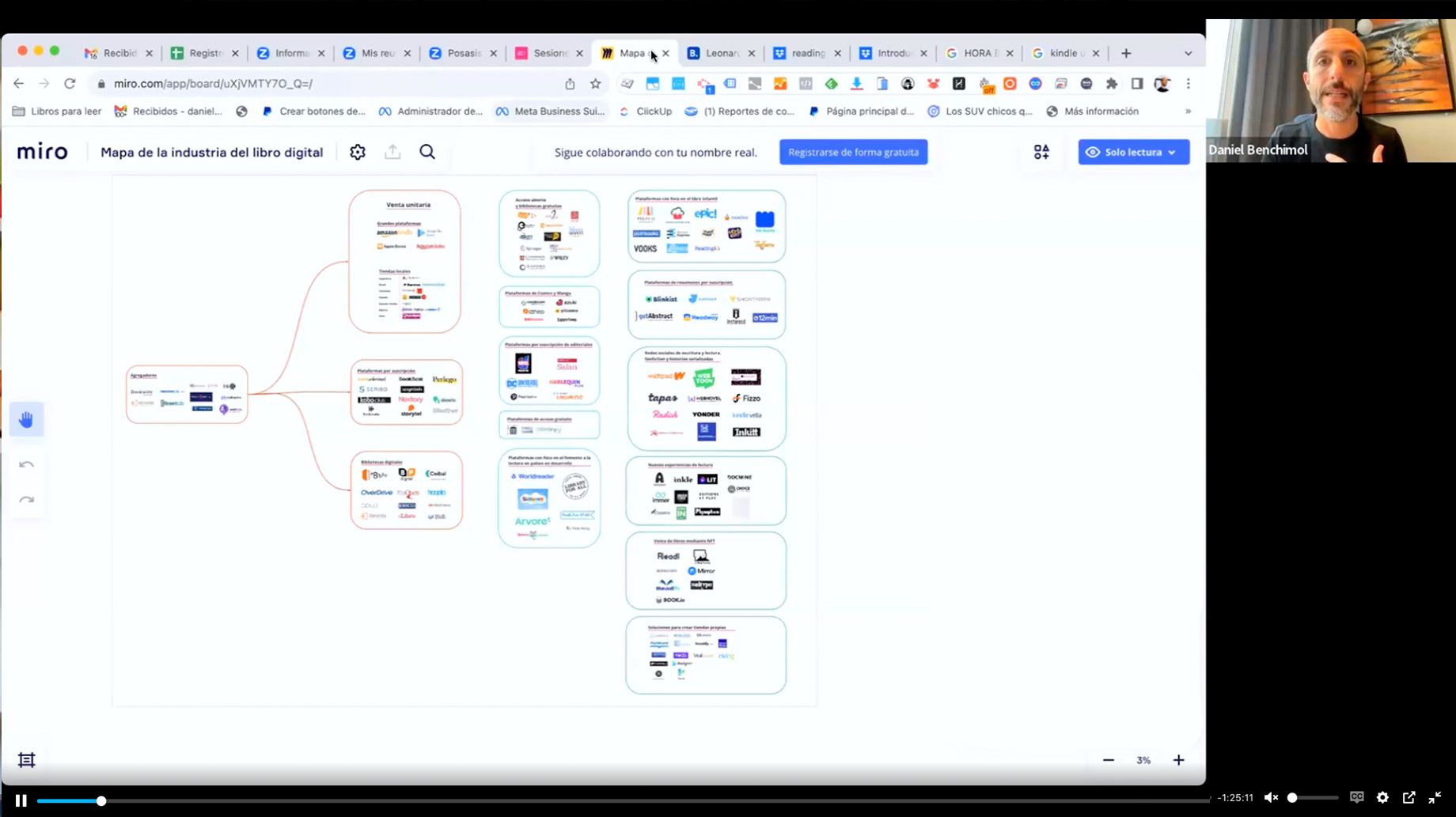Bookmark page with the star icon
This screenshot has width=1456, height=817.
coord(596,83)
